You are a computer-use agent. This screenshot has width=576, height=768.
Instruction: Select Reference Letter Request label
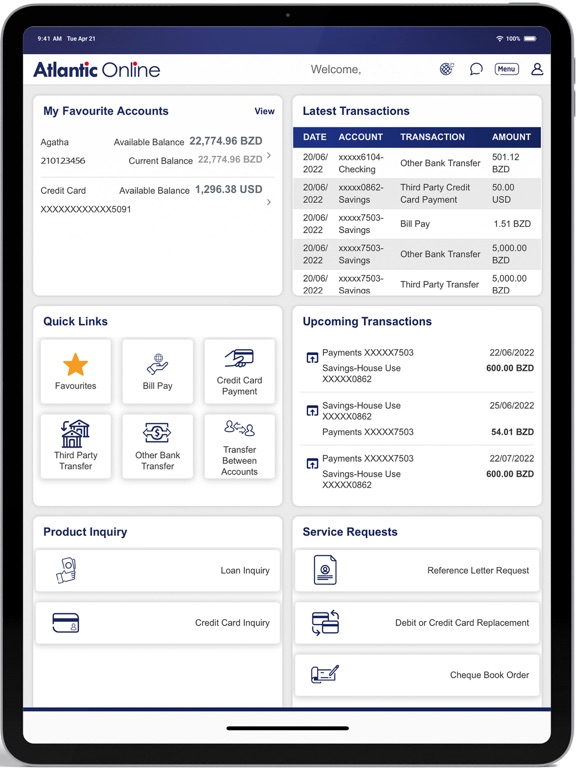(x=478, y=571)
